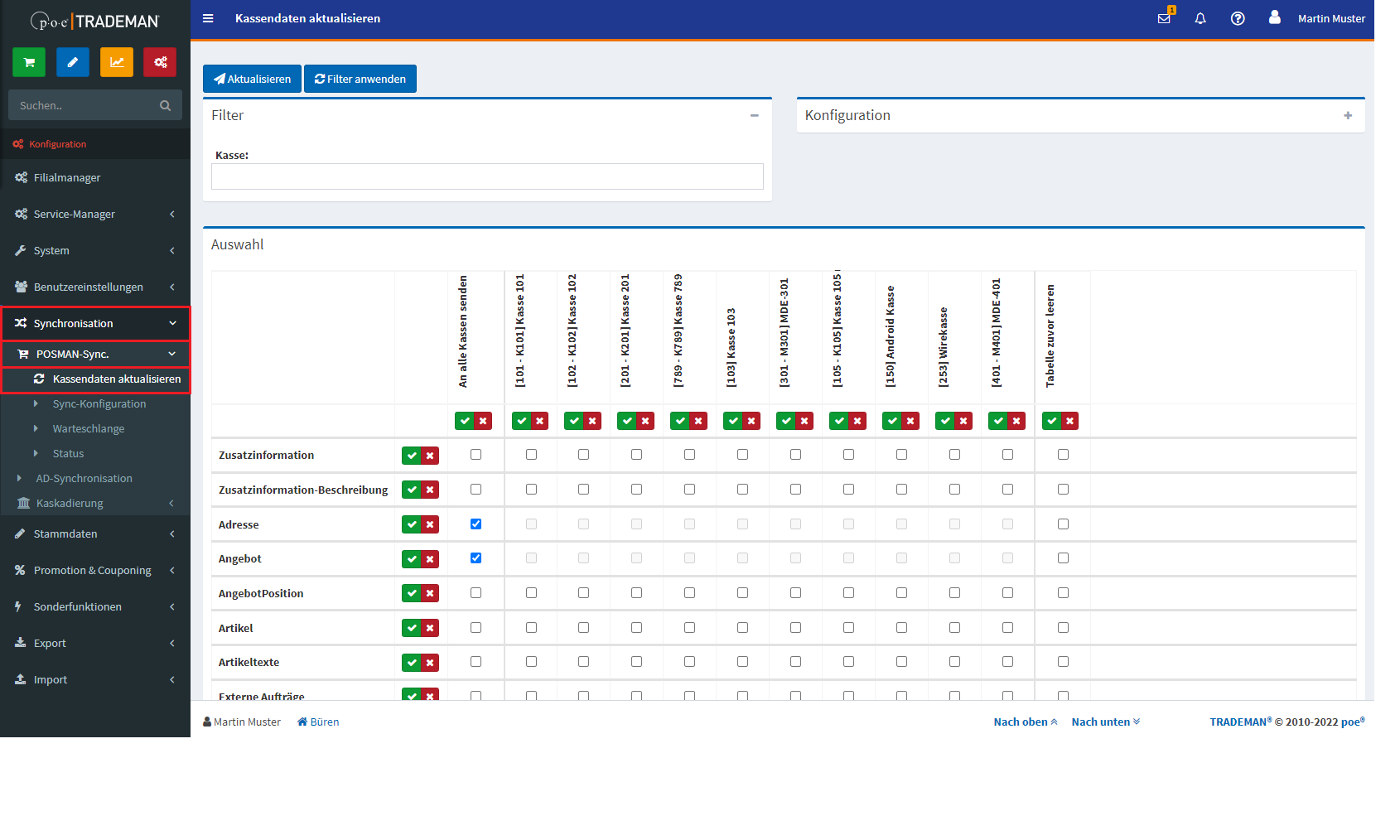Uncheck Adresse 'An alle Kassen senden' checkbox
The height and width of the screenshot is (840, 1400).
tap(476, 524)
